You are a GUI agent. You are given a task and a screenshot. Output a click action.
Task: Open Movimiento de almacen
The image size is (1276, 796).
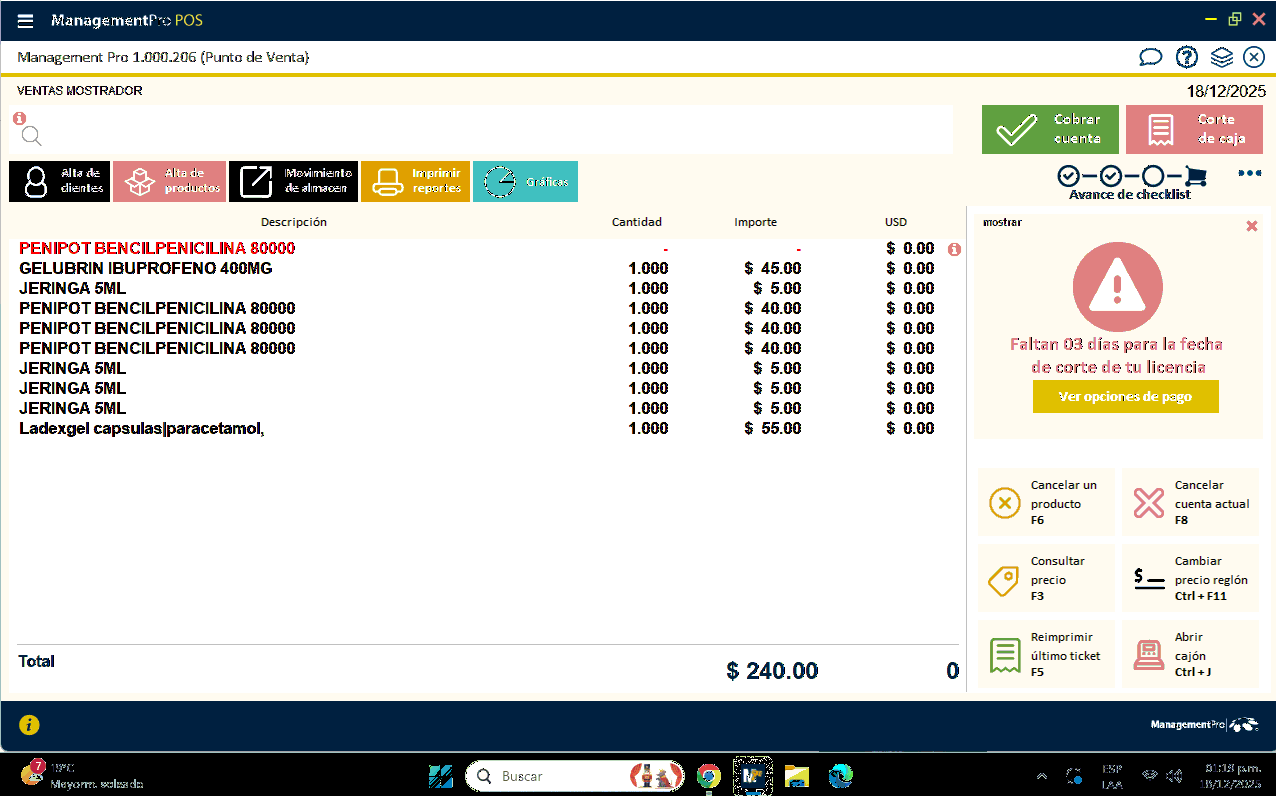click(293, 181)
